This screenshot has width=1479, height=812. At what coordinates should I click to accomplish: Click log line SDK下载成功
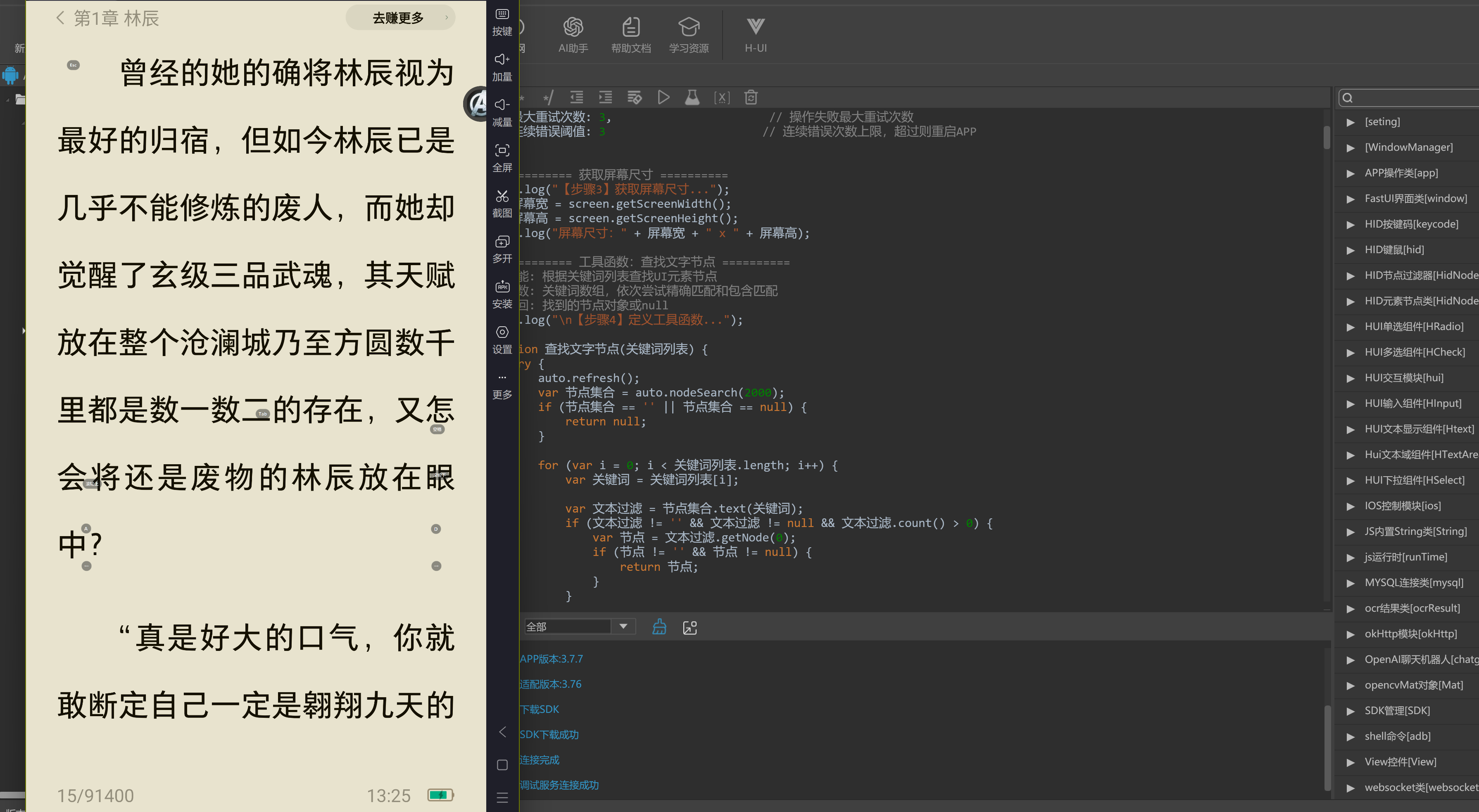tap(549, 734)
